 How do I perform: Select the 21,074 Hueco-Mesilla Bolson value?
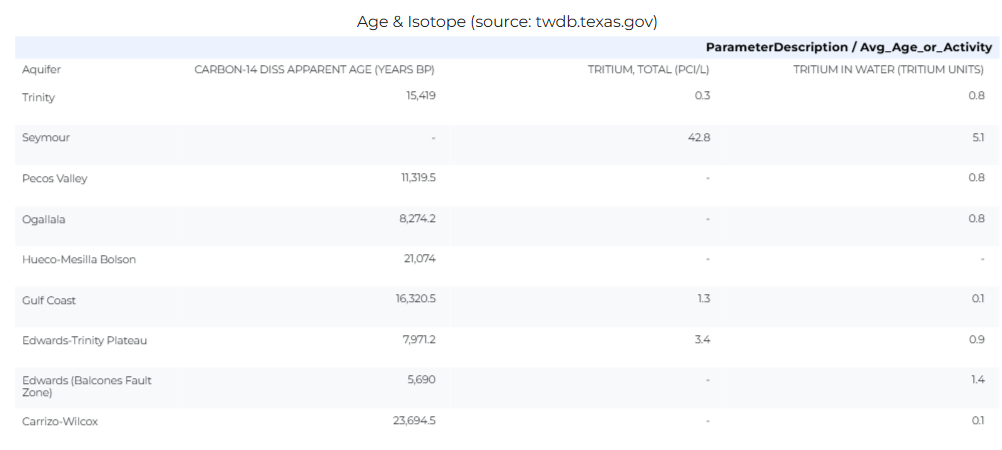click(x=420, y=258)
